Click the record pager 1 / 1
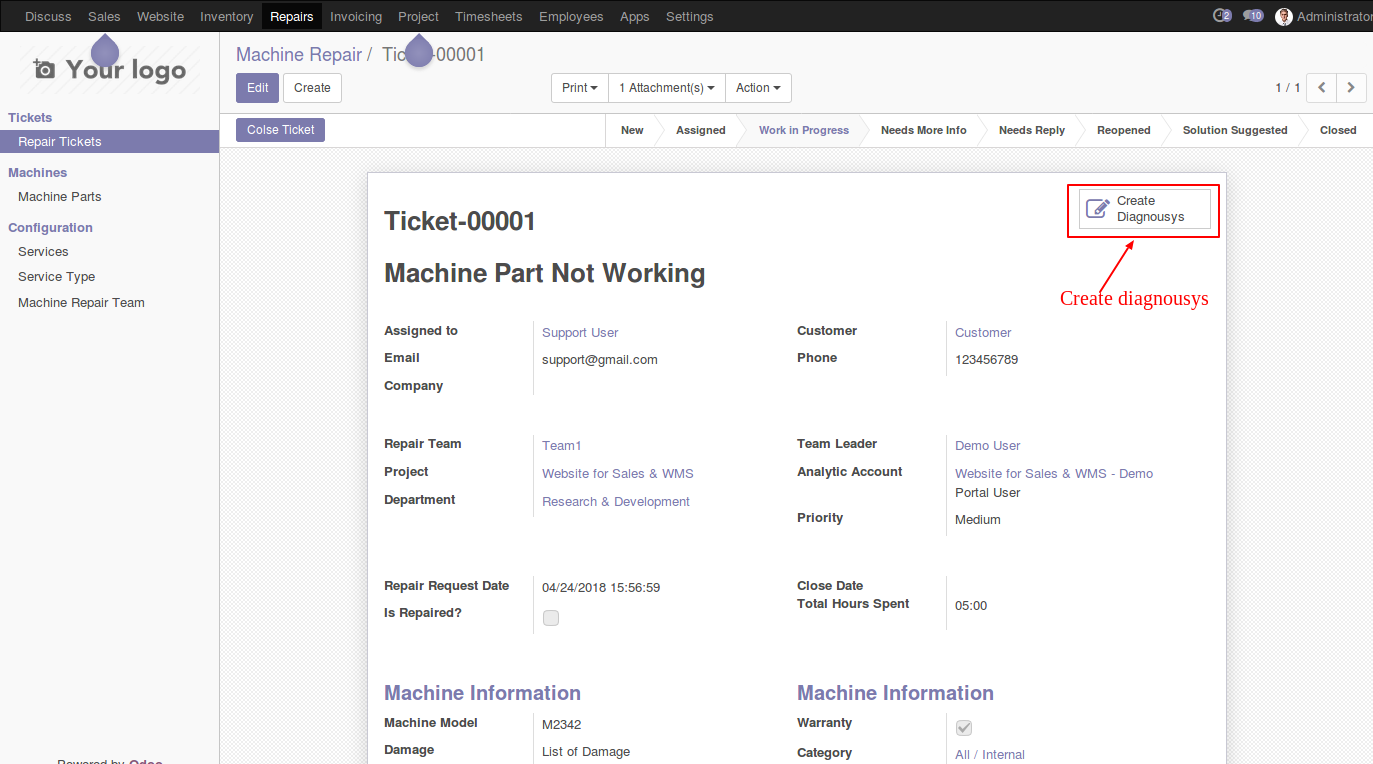The height and width of the screenshot is (764, 1373). pyautogui.click(x=1287, y=88)
